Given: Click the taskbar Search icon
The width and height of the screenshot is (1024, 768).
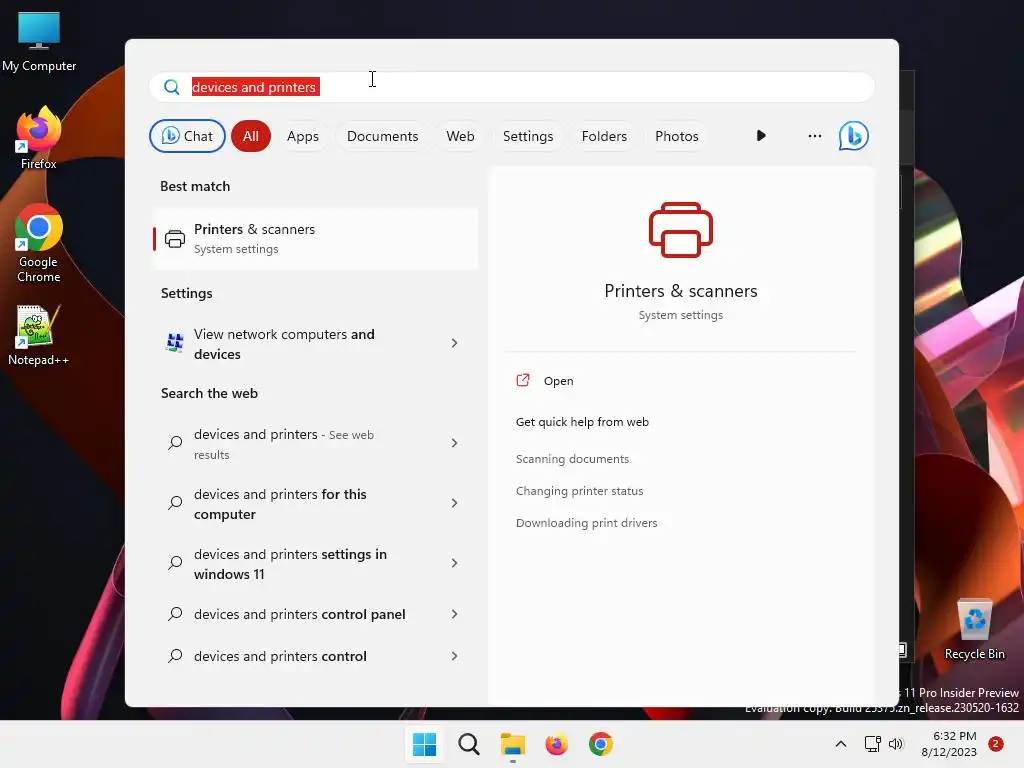Looking at the screenshot, I should 469,744.
